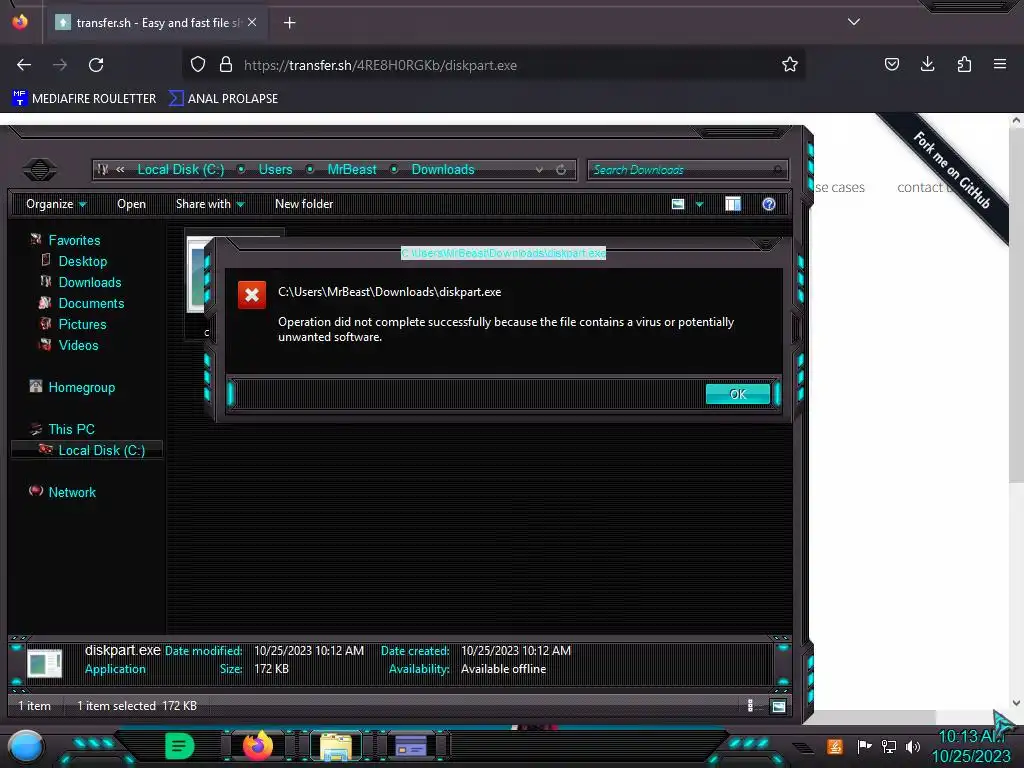Screen dimensions: 1024x768
Task: Go back in Firefox history
Action: pos(24,65)
